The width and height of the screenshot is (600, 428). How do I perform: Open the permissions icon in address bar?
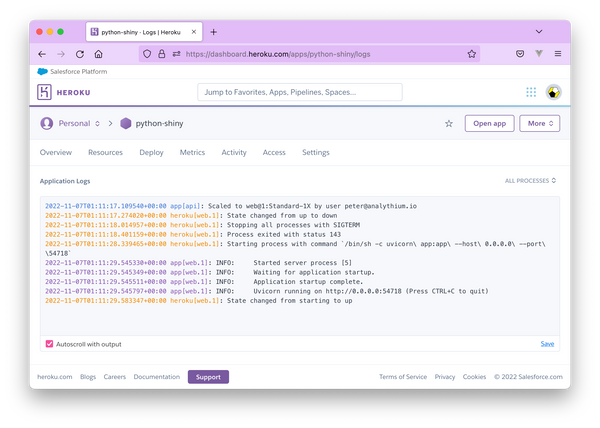[x=176, y=54]
